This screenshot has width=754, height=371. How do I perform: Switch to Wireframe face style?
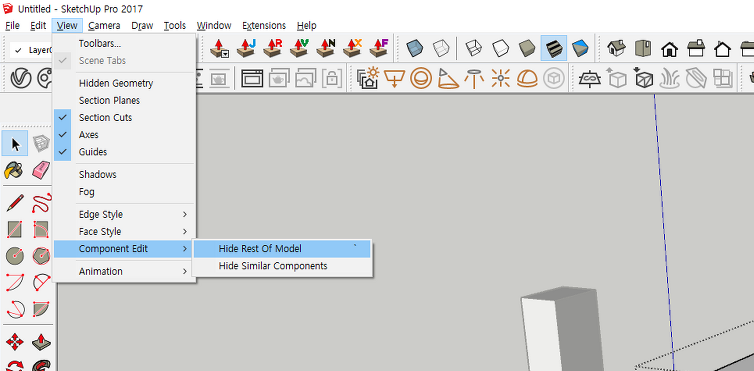[x=474, y=49]
